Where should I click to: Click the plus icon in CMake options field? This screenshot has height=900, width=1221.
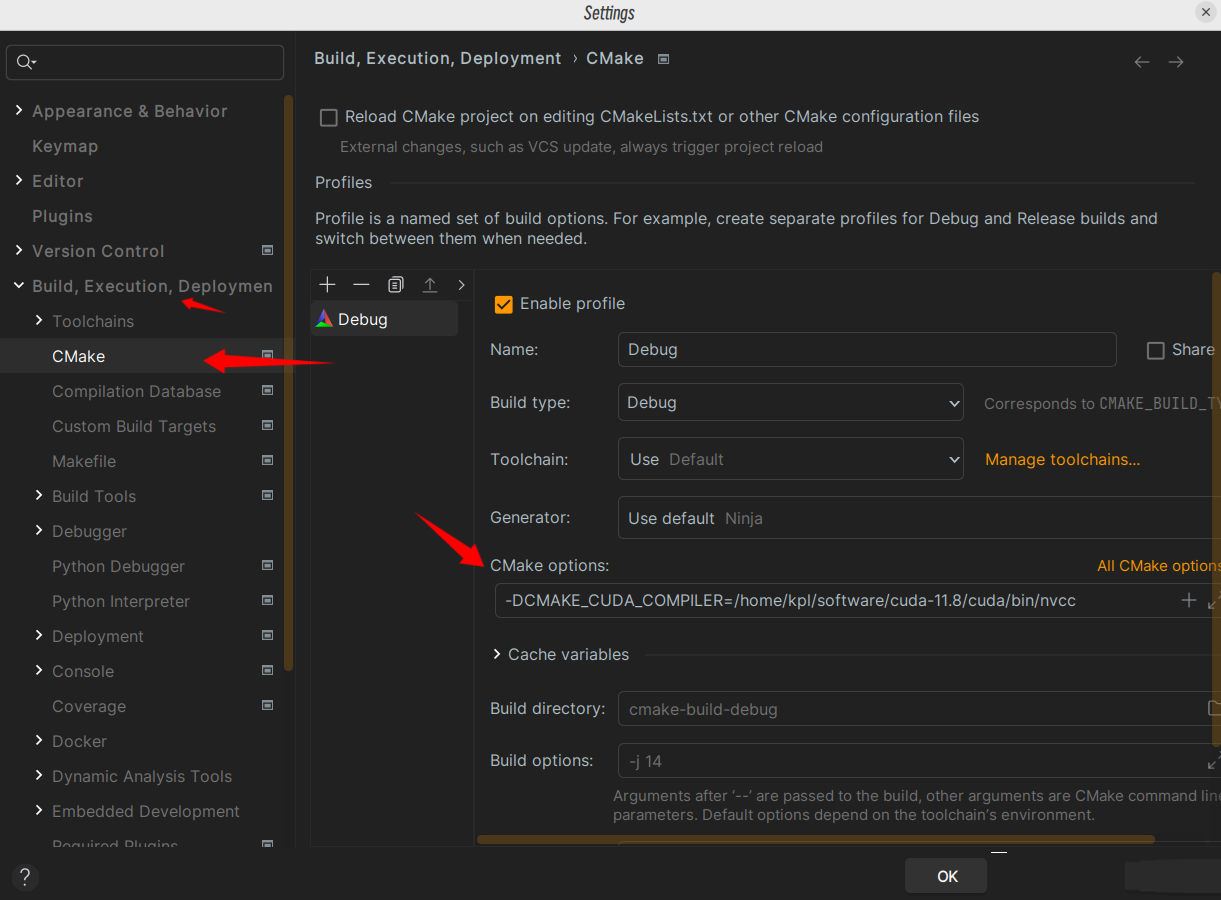click(x=1188, y=600)
